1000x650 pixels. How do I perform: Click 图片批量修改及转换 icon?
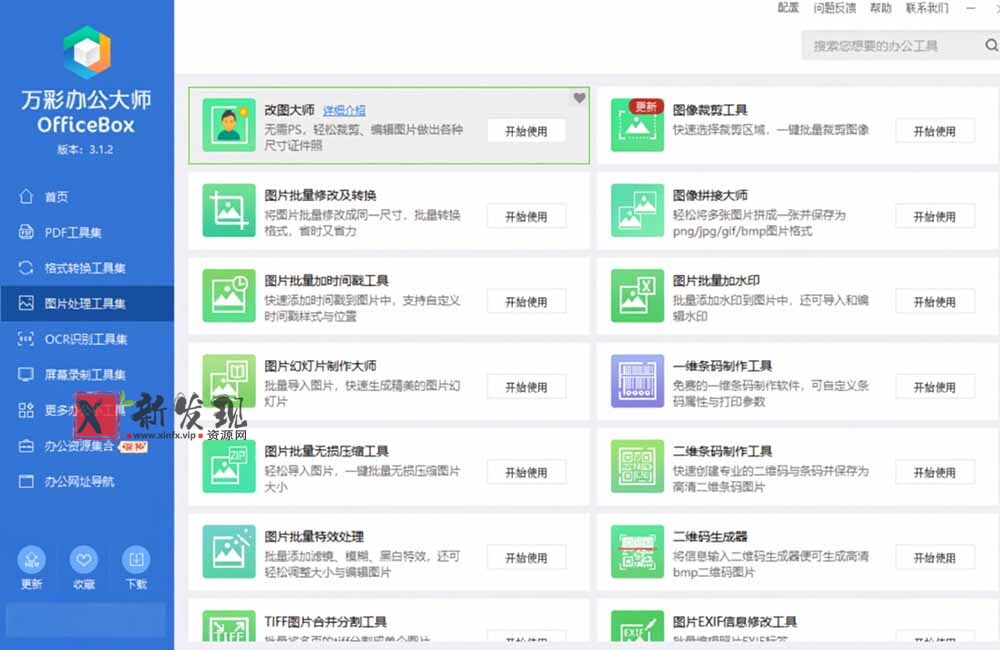tap(229, 210)
